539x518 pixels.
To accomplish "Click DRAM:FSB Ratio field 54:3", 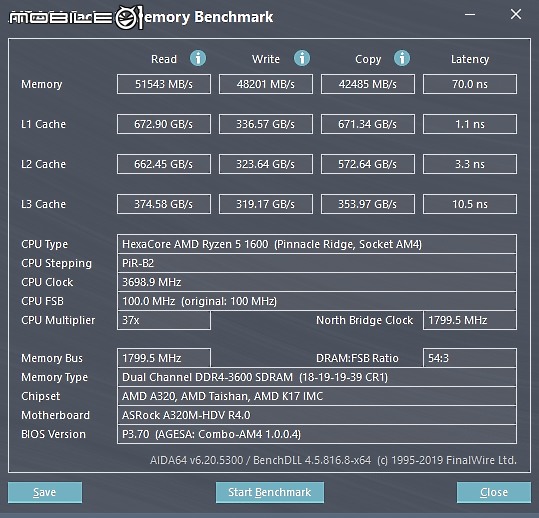I will coord(470,358).
